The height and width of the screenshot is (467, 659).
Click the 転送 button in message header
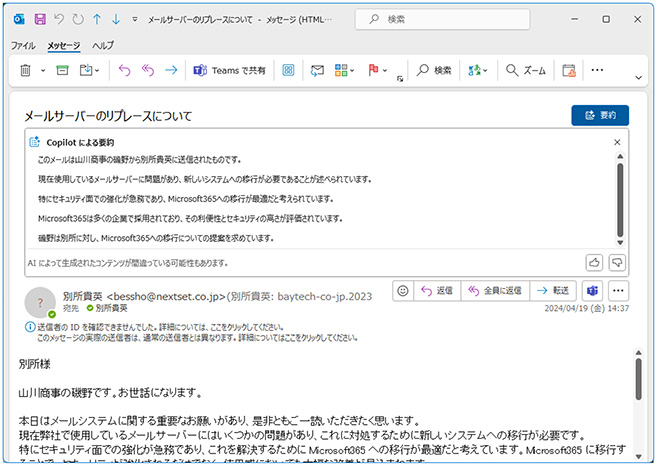click(553, 290)
